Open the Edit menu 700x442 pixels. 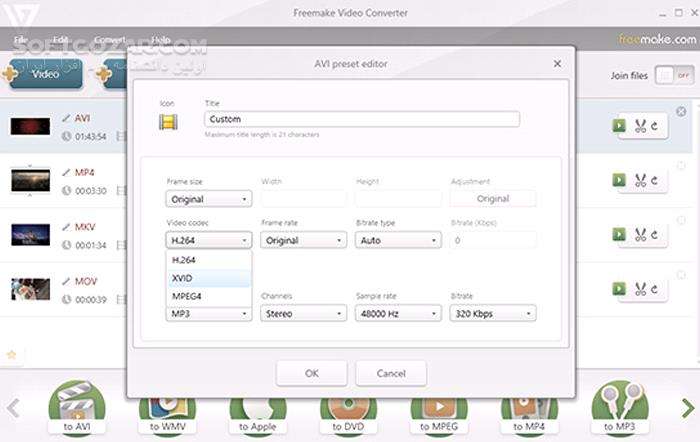(x=61, y=40)
